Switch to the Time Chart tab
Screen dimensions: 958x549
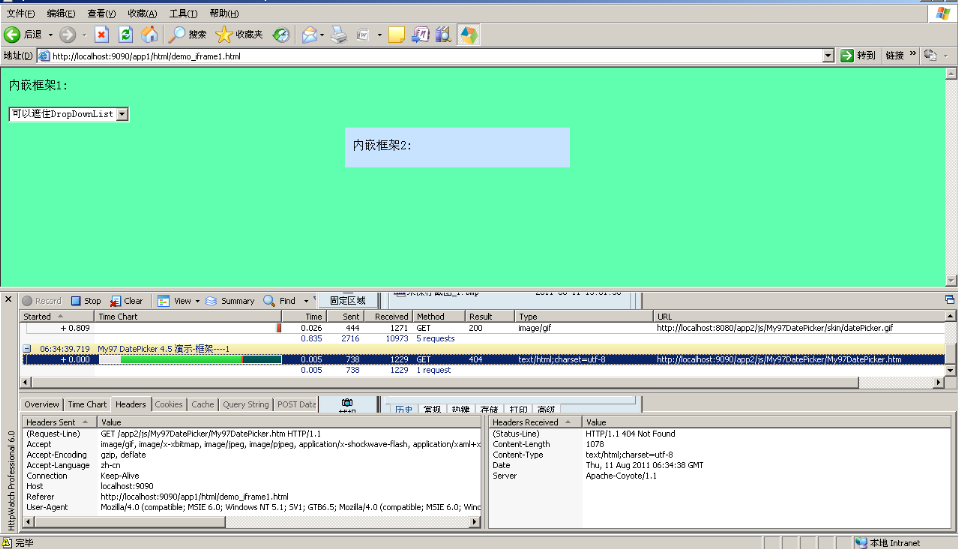87,405
